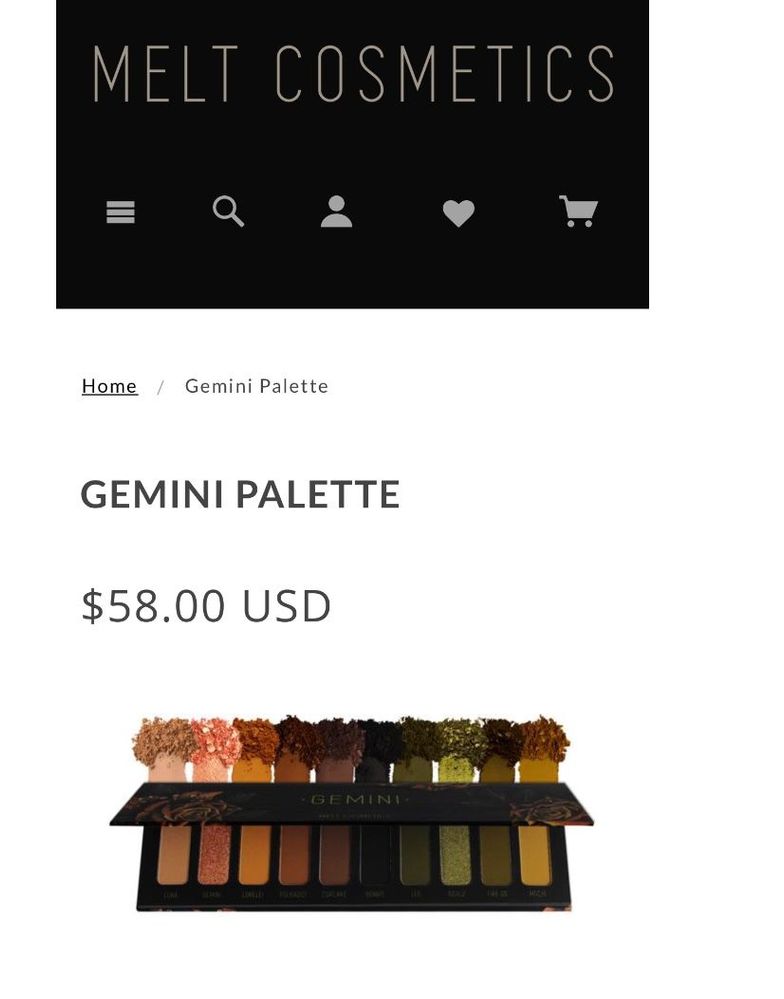Click the $58.00 USD price
The width and height of the screenshot is (784, 999).
coord(206,605)
